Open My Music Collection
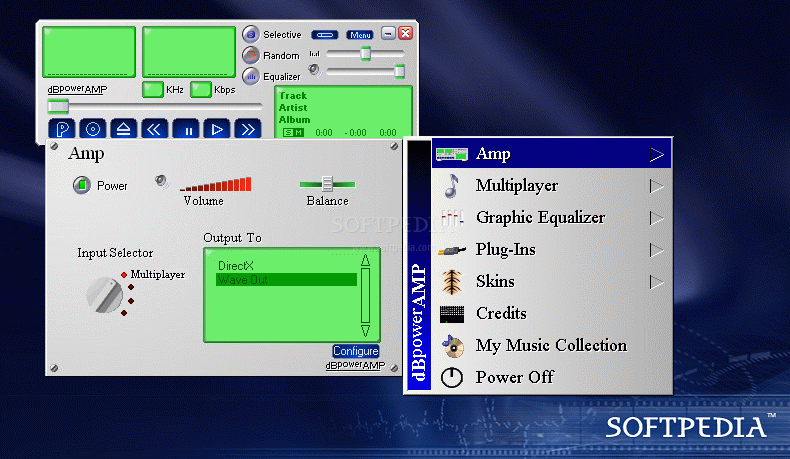 [x=552, y=345]
